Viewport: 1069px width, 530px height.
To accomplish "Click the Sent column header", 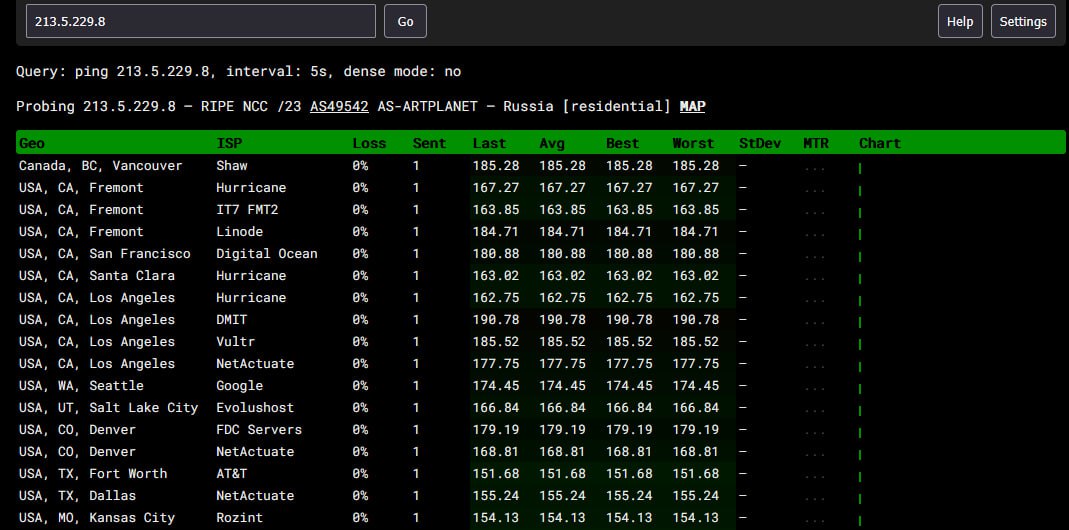I will coord(429,143).
